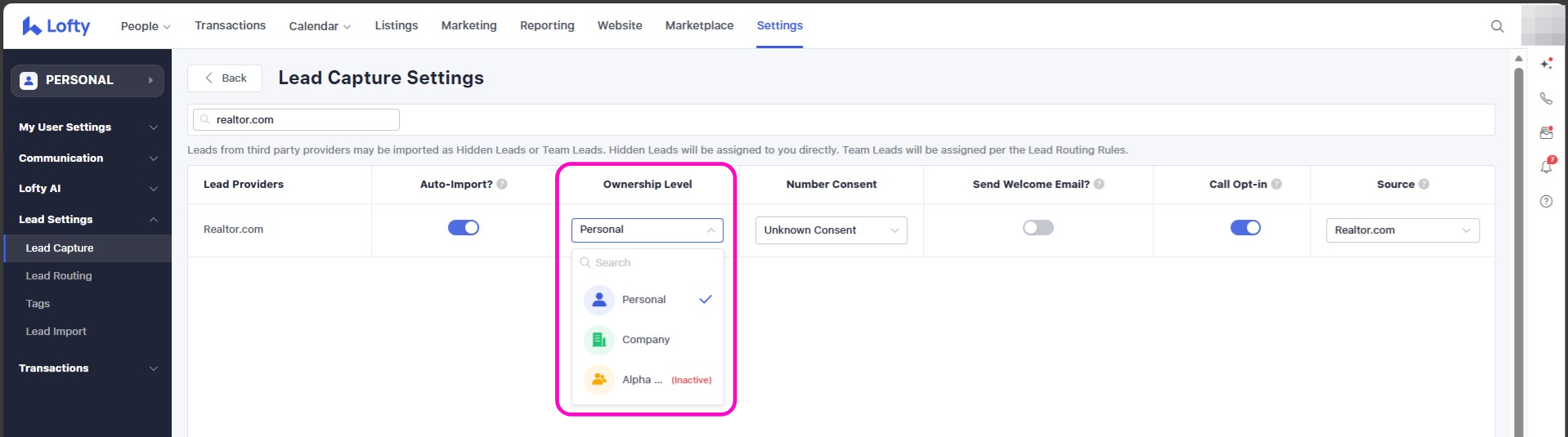Click the Auto-Import info icon
1568x437 pixels.
[502, 185]
